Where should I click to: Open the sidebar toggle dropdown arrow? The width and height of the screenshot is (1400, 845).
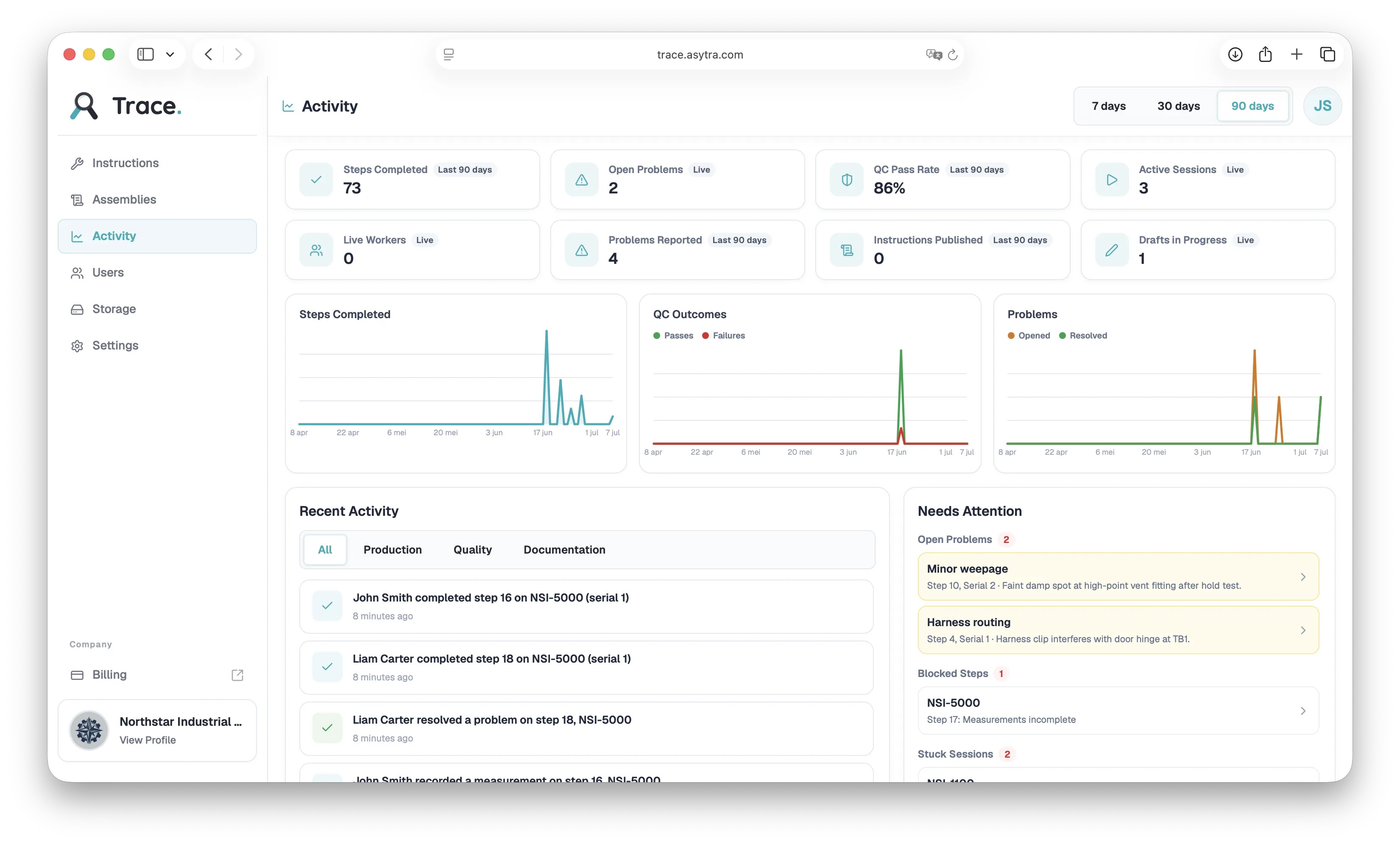coord(170,55)
